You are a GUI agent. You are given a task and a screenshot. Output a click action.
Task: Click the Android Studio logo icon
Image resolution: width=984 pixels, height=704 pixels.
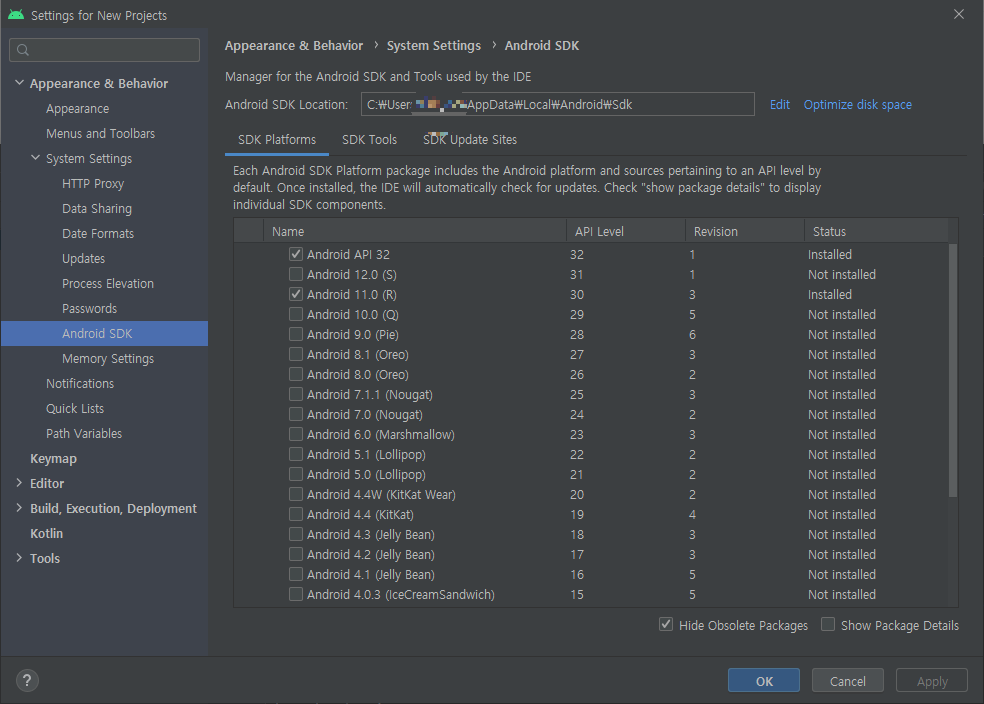[16, 14]
